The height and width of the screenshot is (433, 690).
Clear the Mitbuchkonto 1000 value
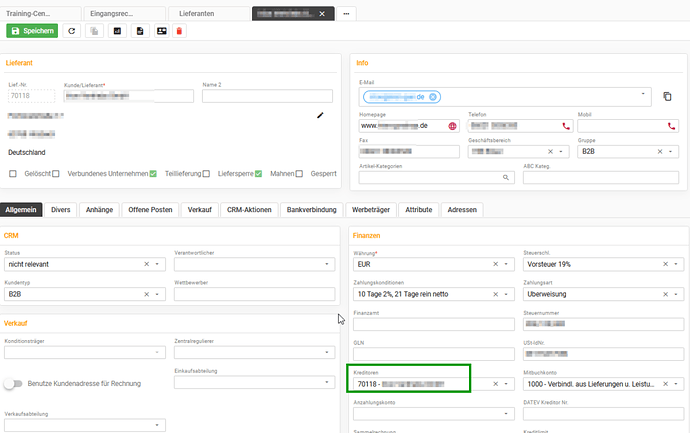[x=665, y=384]
